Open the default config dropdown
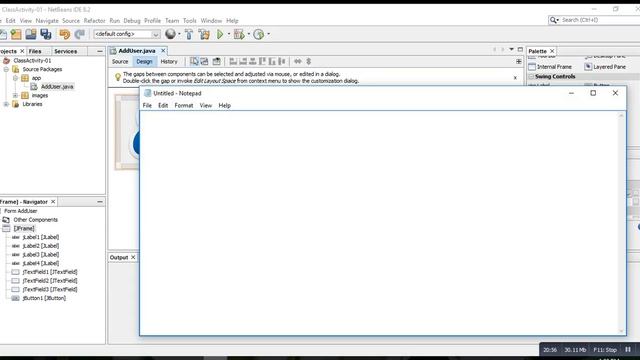The height and width of the screenshot is (360, 640). 156,34
